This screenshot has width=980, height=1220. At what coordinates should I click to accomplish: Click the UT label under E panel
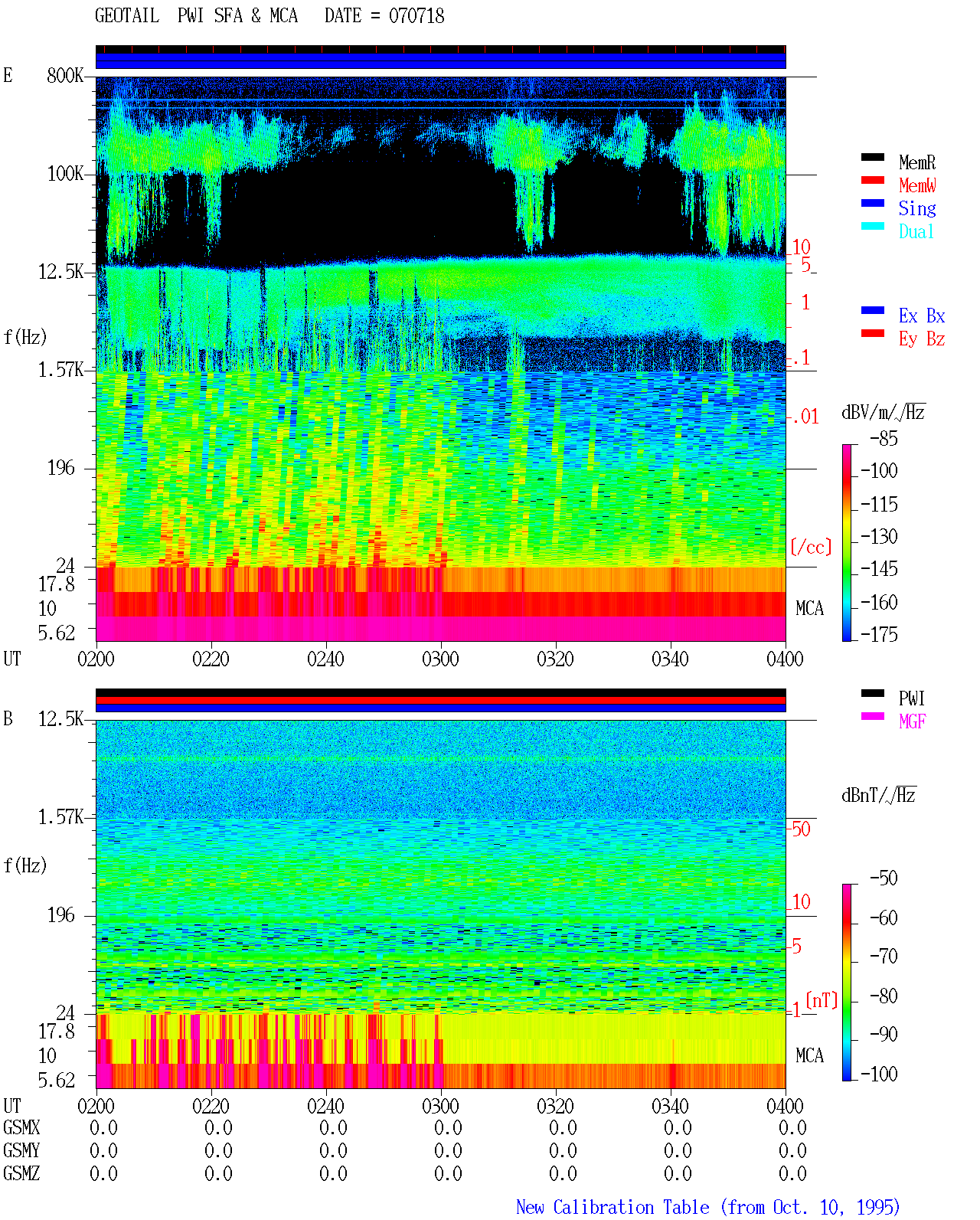point(12,659)
